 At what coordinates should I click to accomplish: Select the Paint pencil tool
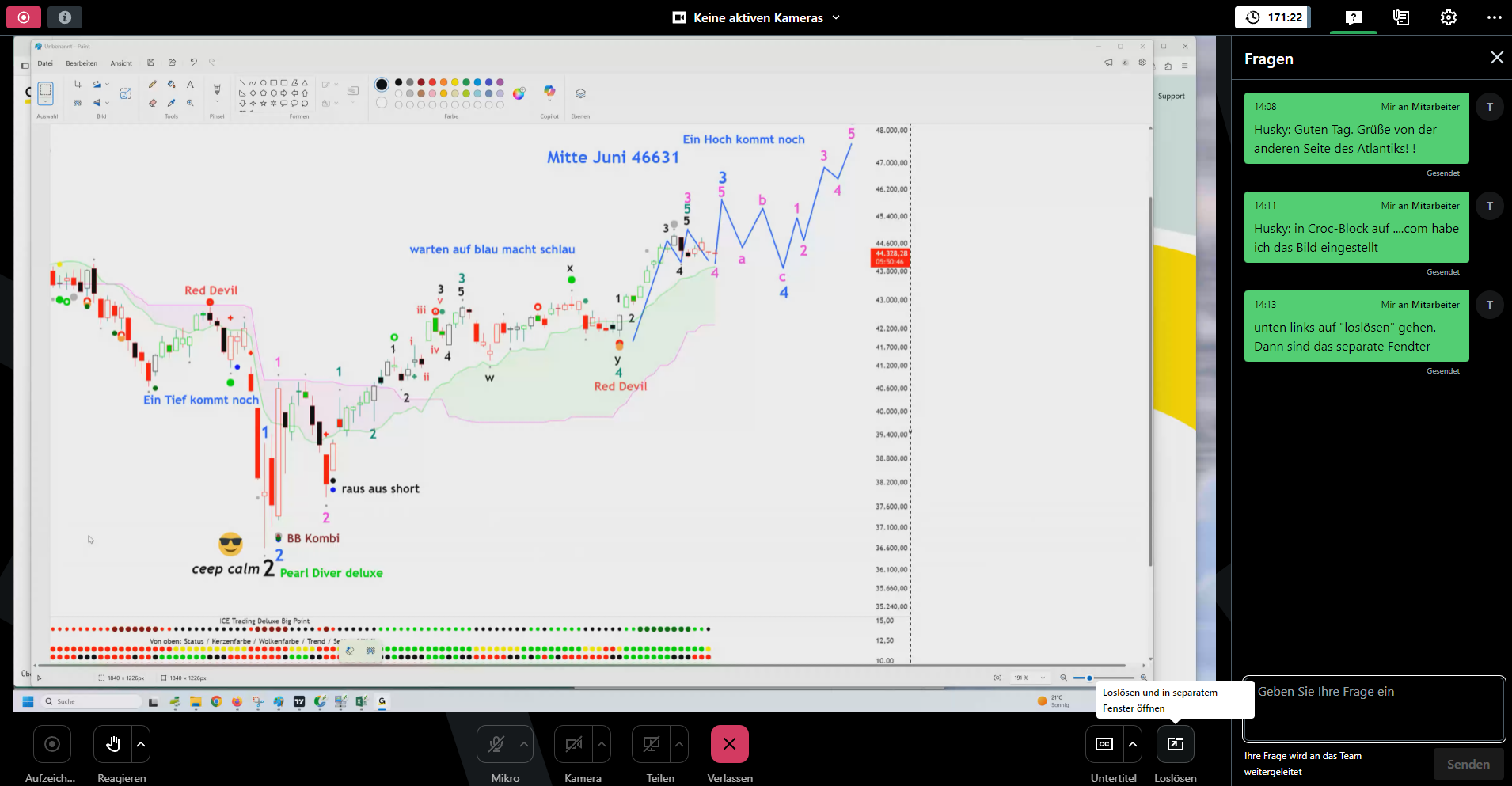point(153,84)
